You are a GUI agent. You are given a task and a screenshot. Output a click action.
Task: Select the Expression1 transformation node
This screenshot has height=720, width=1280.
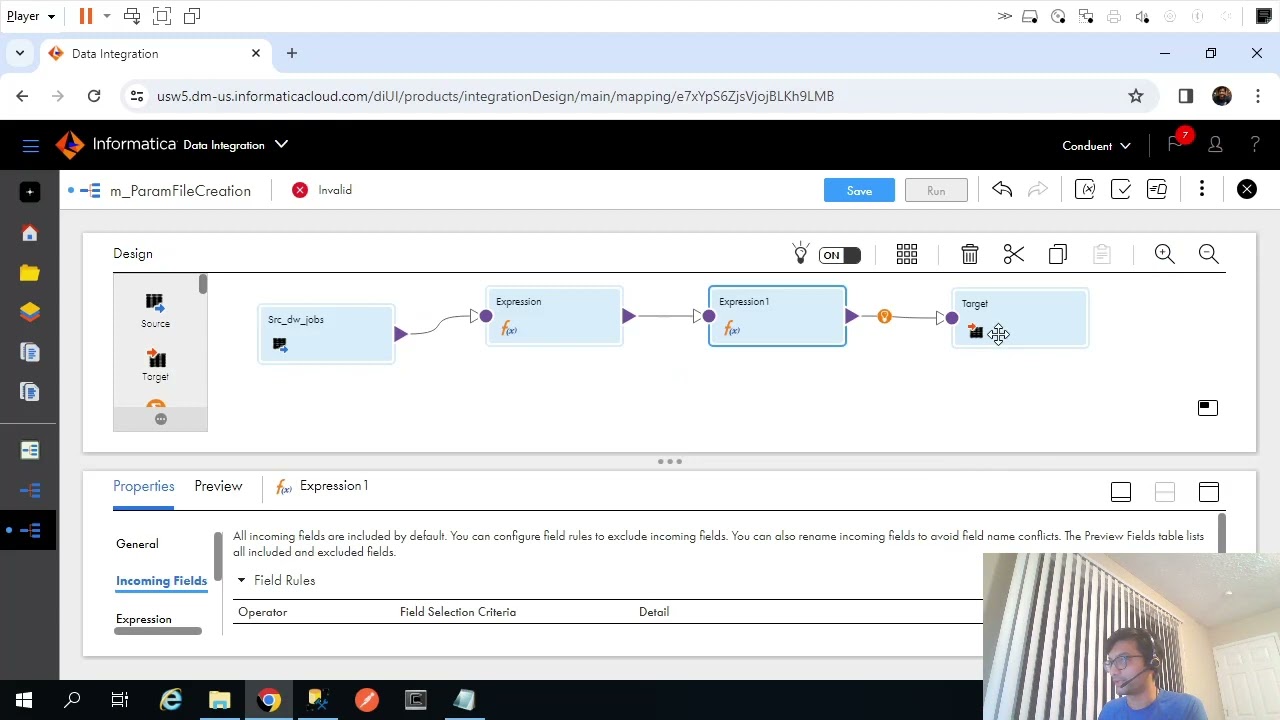777,316
